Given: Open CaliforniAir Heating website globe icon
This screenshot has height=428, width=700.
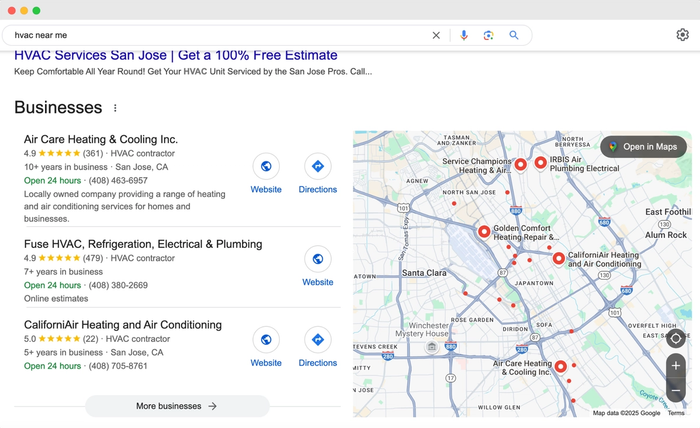Looking at the screenshot, I should [266, 340].
